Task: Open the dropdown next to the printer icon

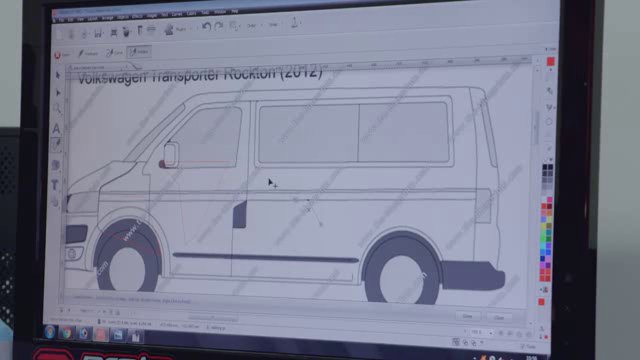Action: click(190, 29)
